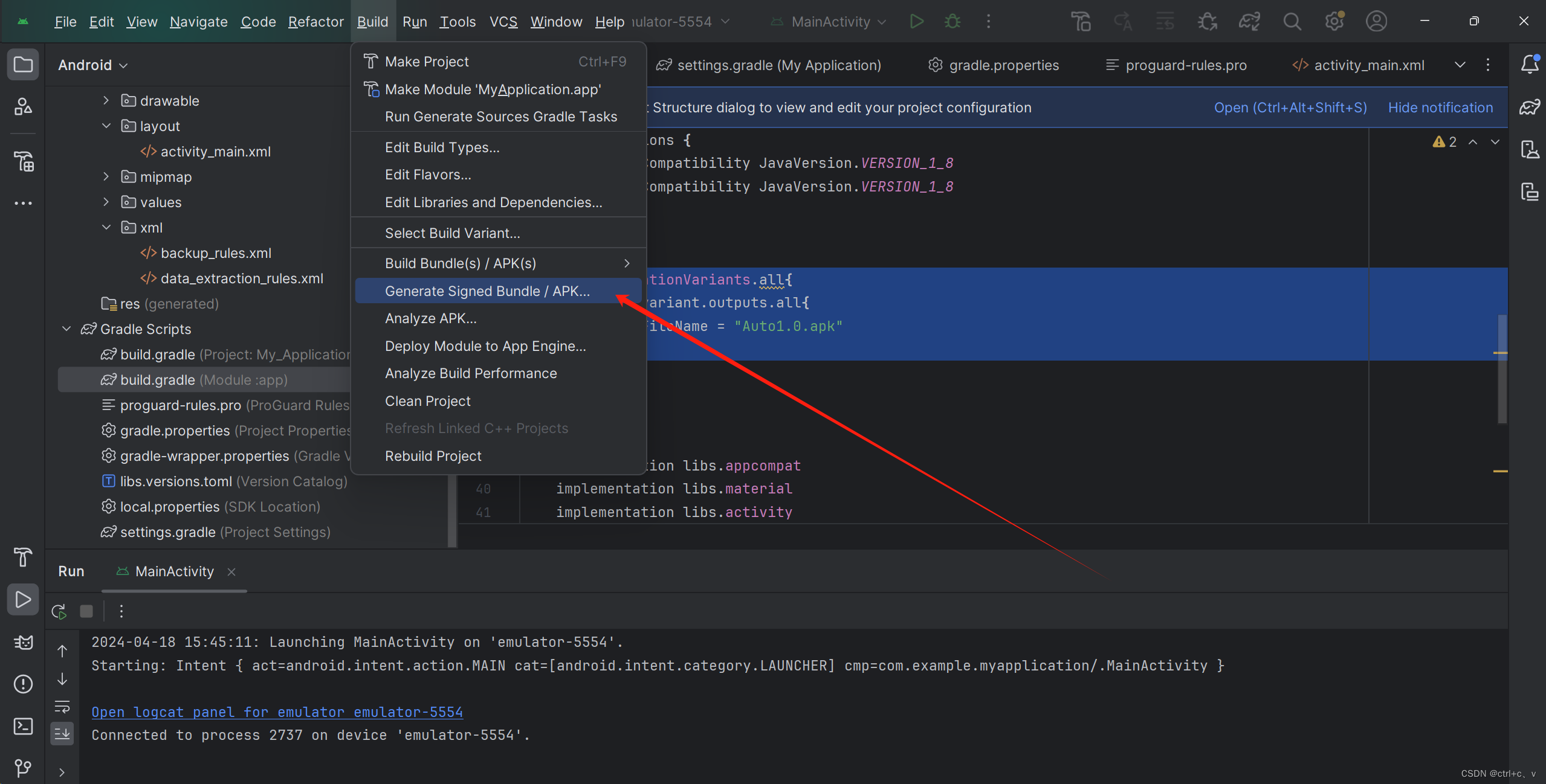Image resolution: width=1546 pixels, height=784 pixels.
Task: Open the Git version control icon
Action: point(23,768)
